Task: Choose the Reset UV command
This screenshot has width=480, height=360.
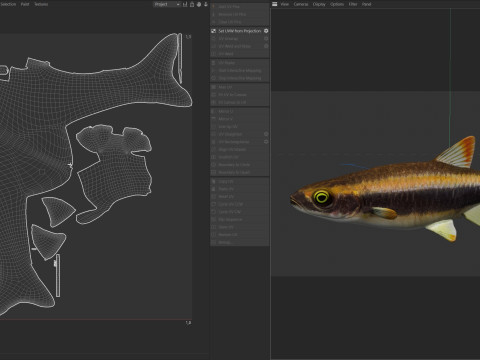Action: click(240, 197)
